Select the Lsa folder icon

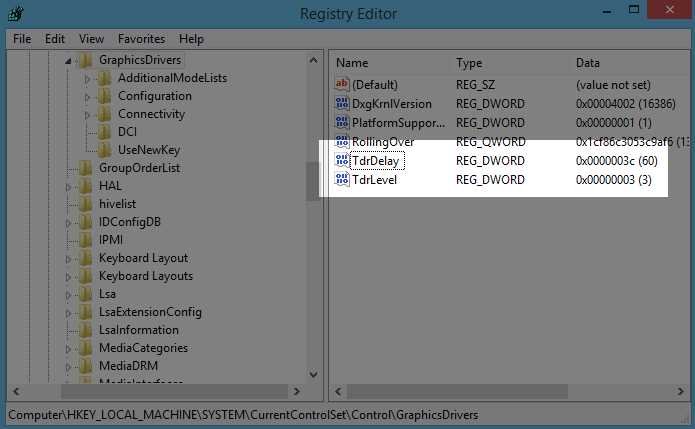point(86,294)
